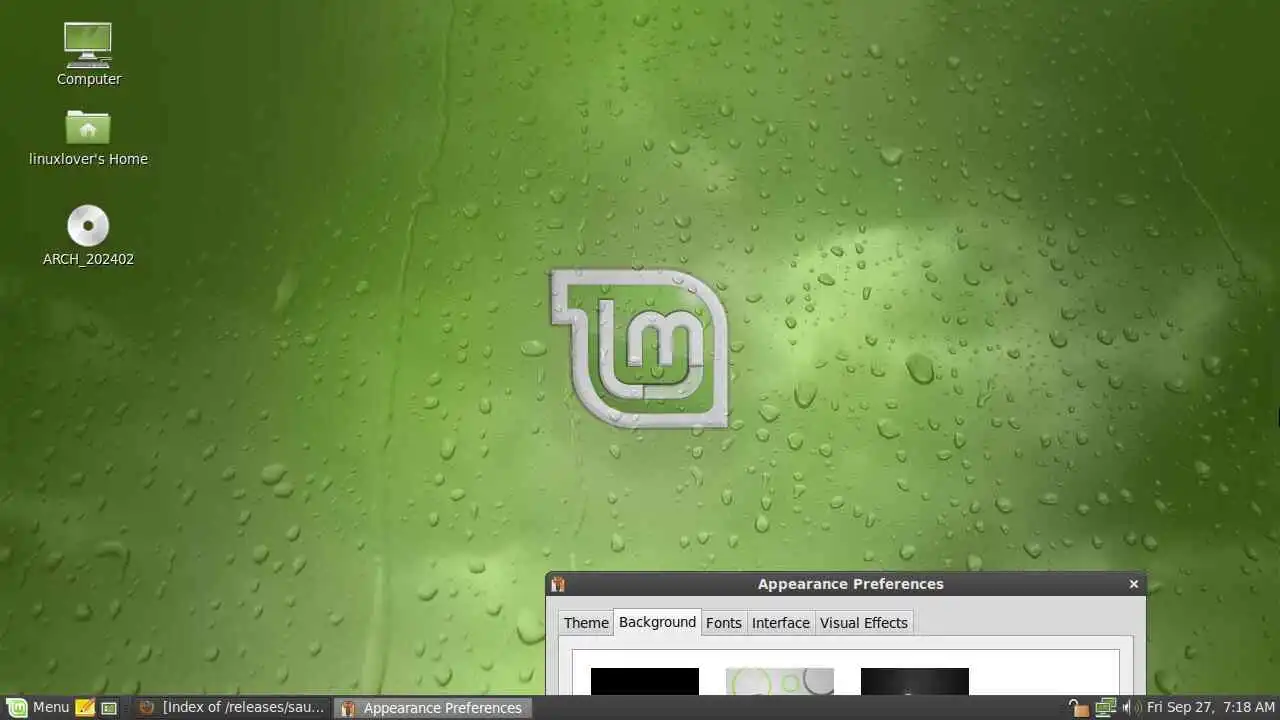Open the ARCH_202402 disc icon
1280x720 pixels.
[x=88, y=226]
